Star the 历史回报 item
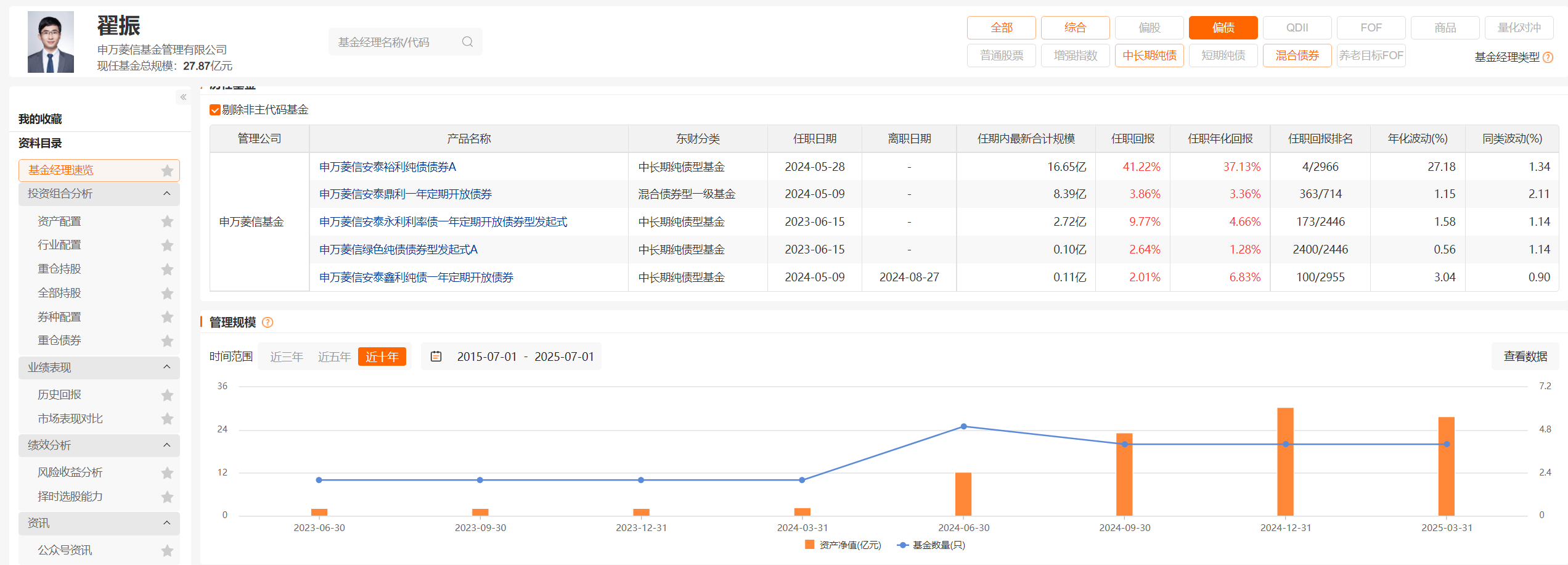Image resolution: width=1568 pixels, height=565 pixels. [x=167, y=395]
